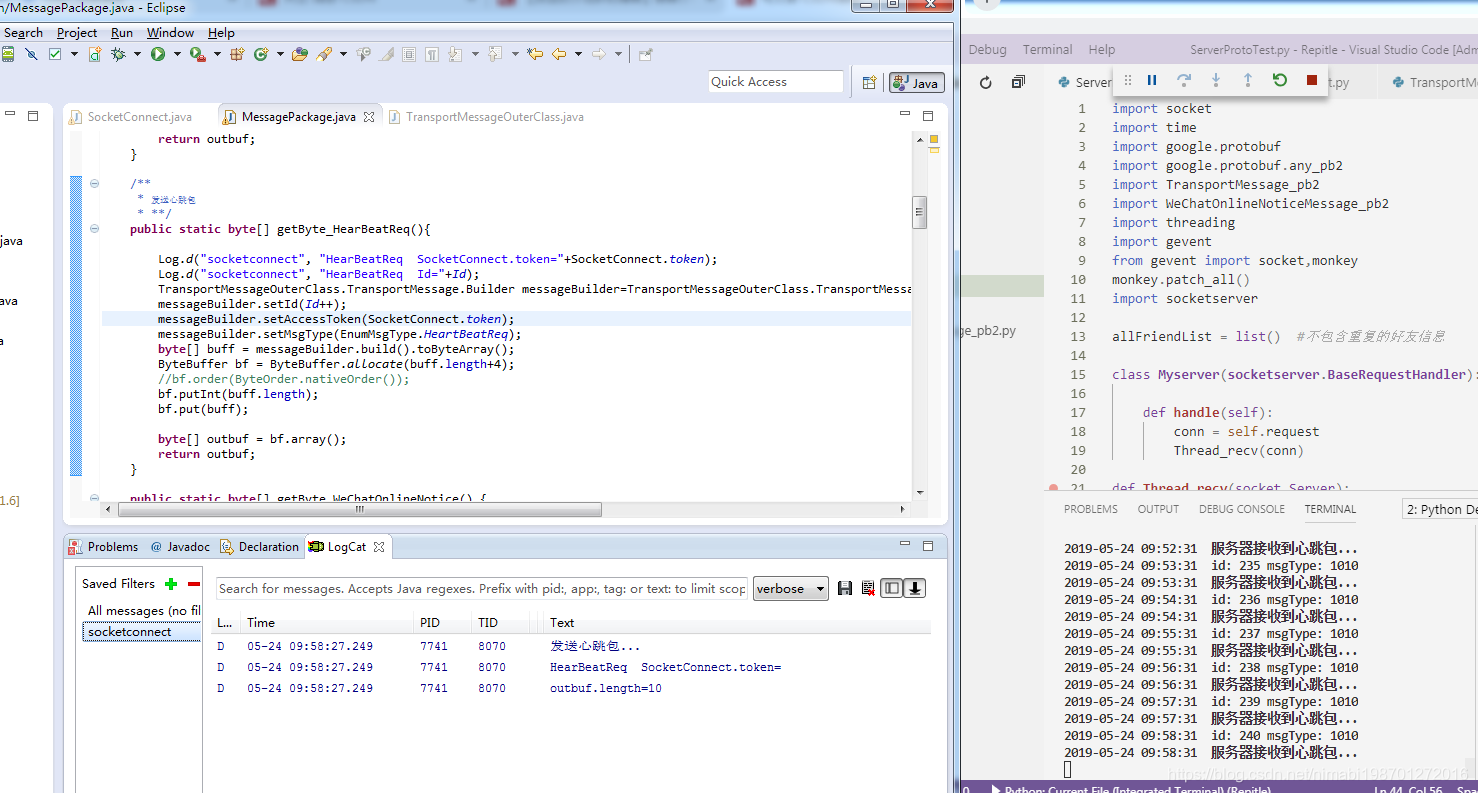Viewport: 1478px width, 793px height.
Task: Restart debugging with green circular arrow
Action: [x=1280, y=80]
